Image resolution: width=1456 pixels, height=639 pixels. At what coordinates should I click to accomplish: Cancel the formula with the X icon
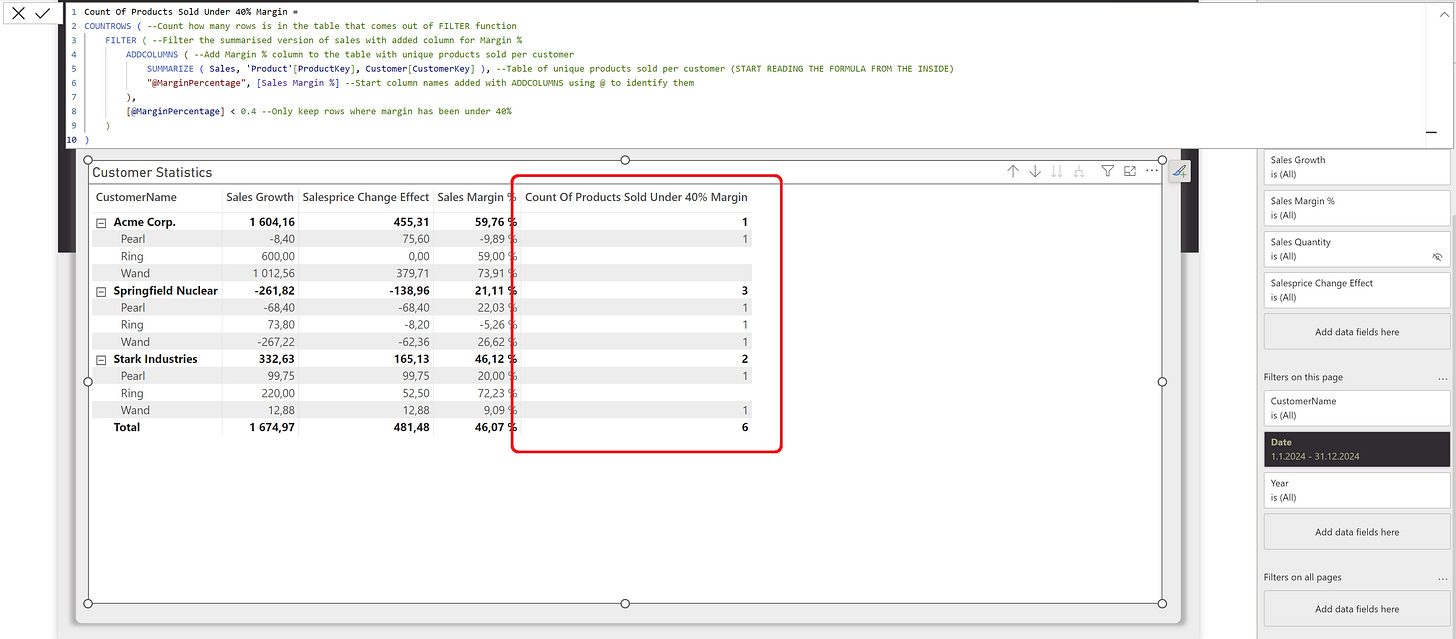coord(18,13)
